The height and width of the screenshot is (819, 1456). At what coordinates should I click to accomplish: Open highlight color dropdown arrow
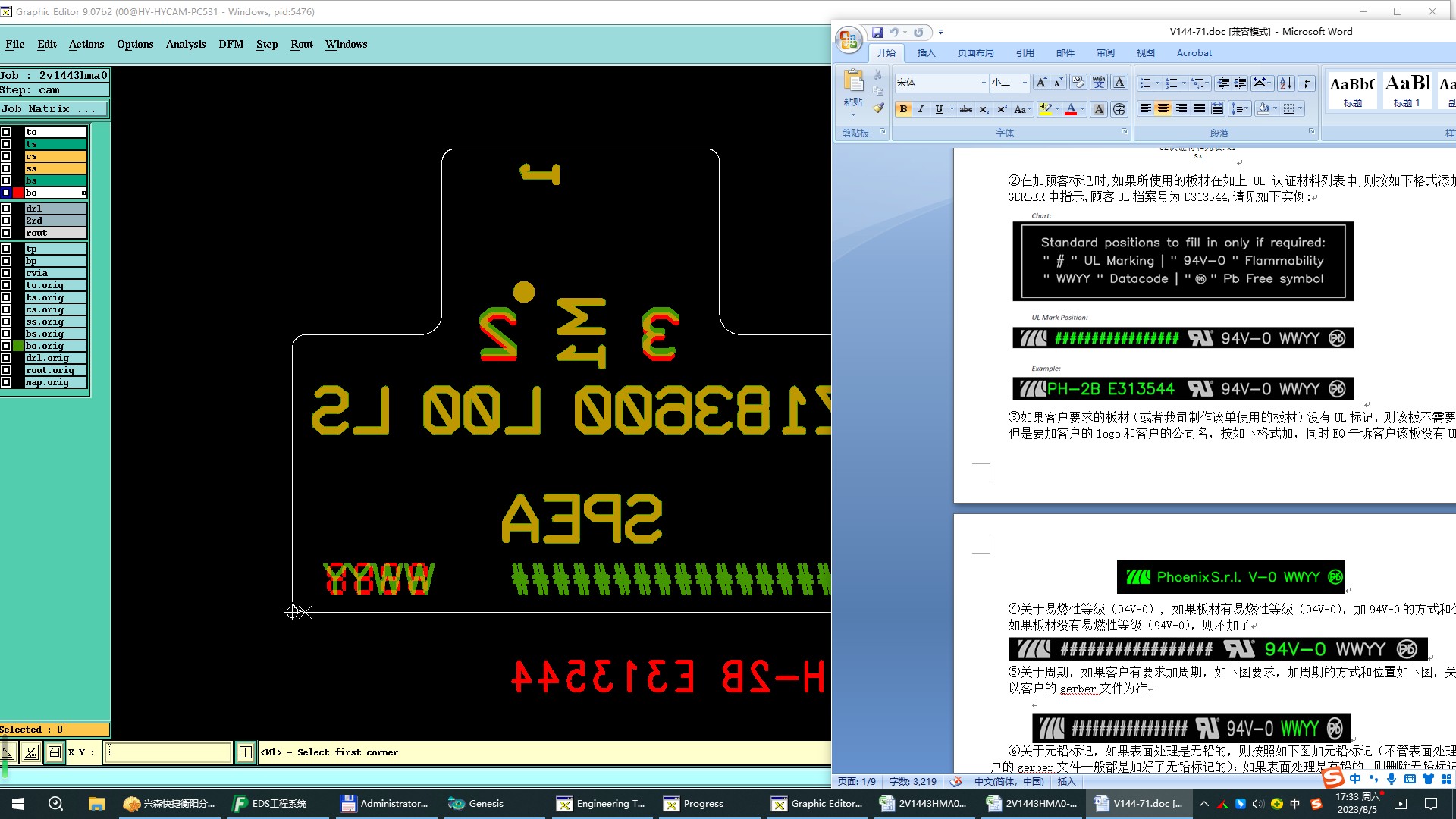(1057, 109)
